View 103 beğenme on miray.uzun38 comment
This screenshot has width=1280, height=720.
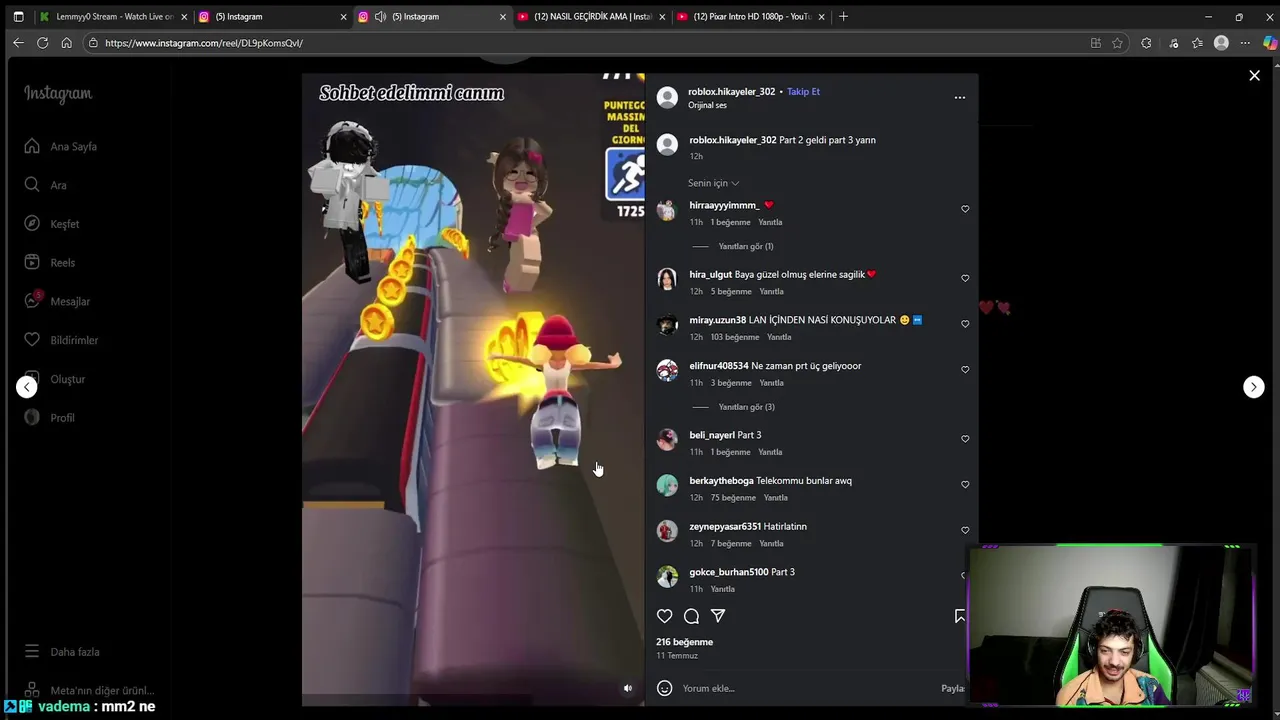click(735, 337)
